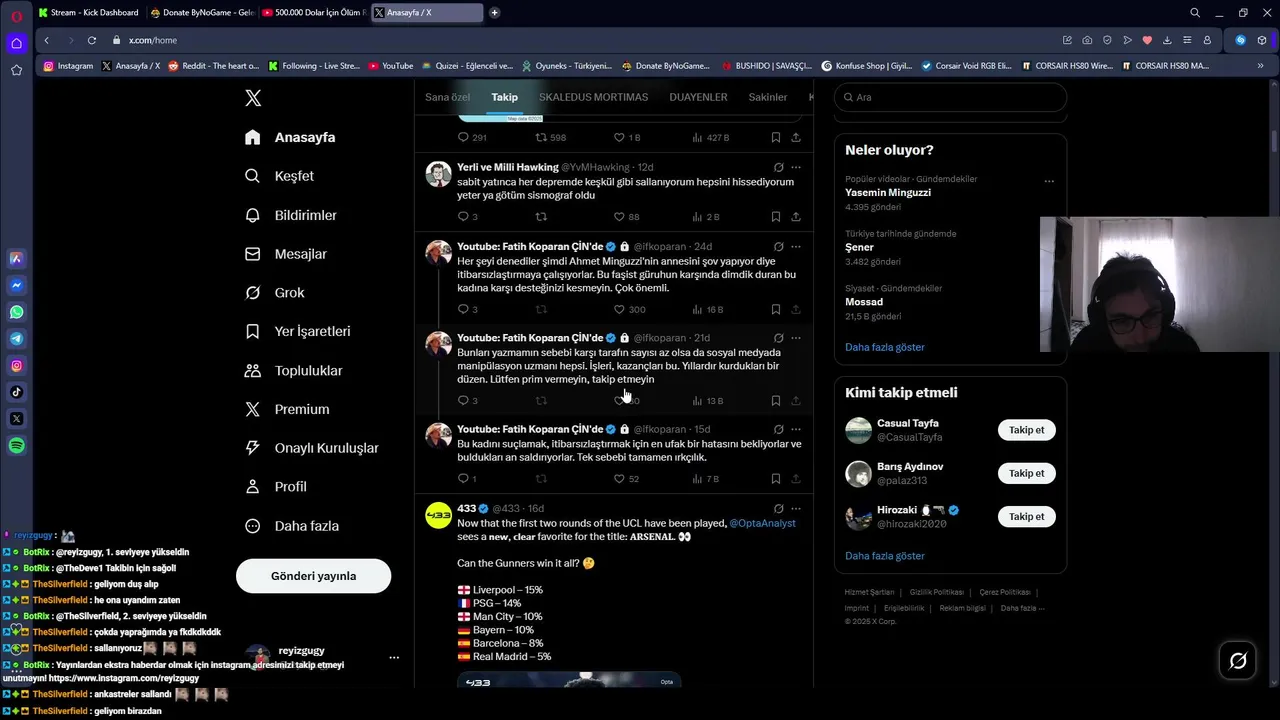Open Opera sidebar Messenger icon
This screenshot has width=1280, height=720.
click(x=16, y=285)
